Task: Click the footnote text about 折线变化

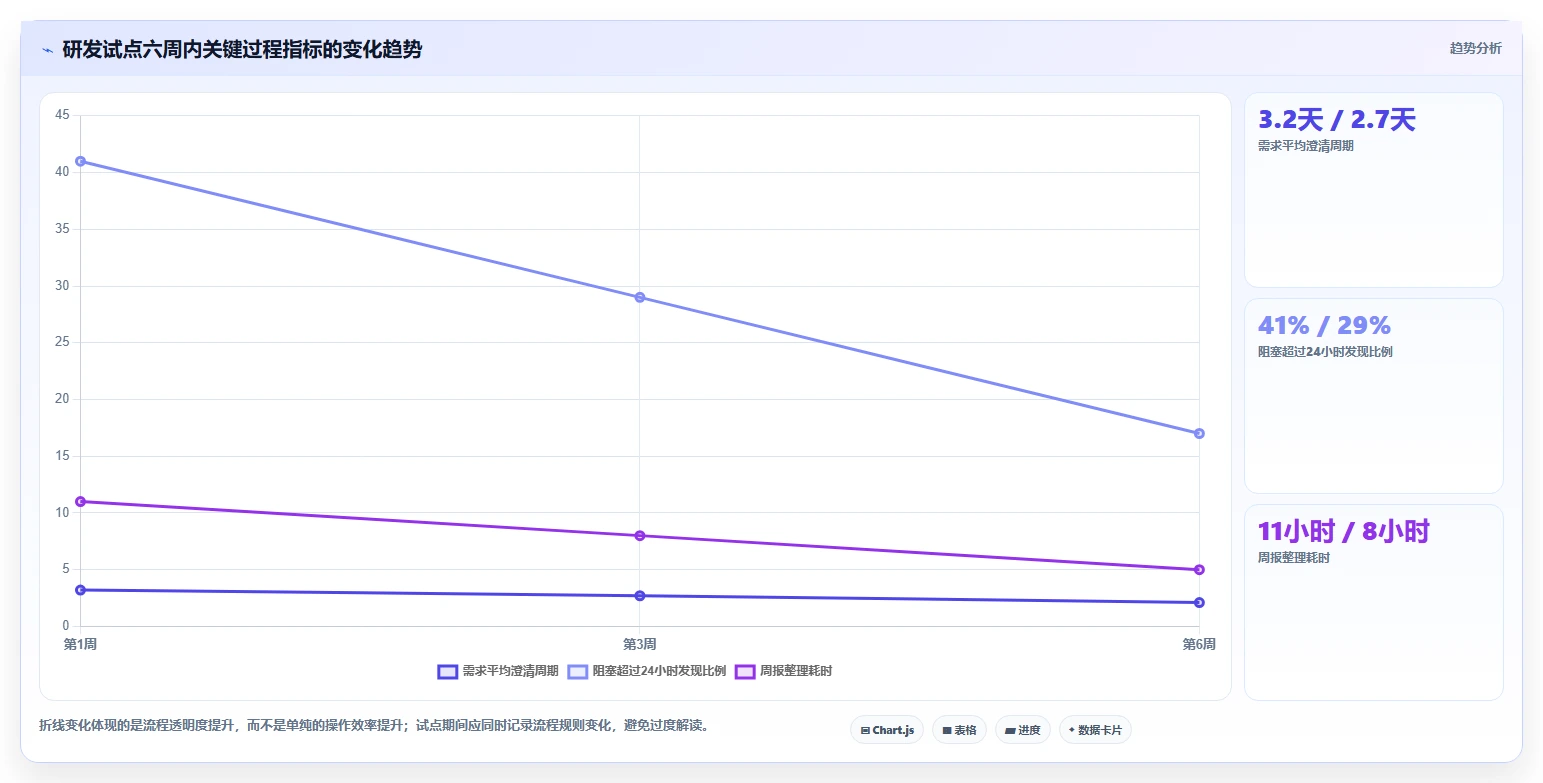Action: [376, 726]
